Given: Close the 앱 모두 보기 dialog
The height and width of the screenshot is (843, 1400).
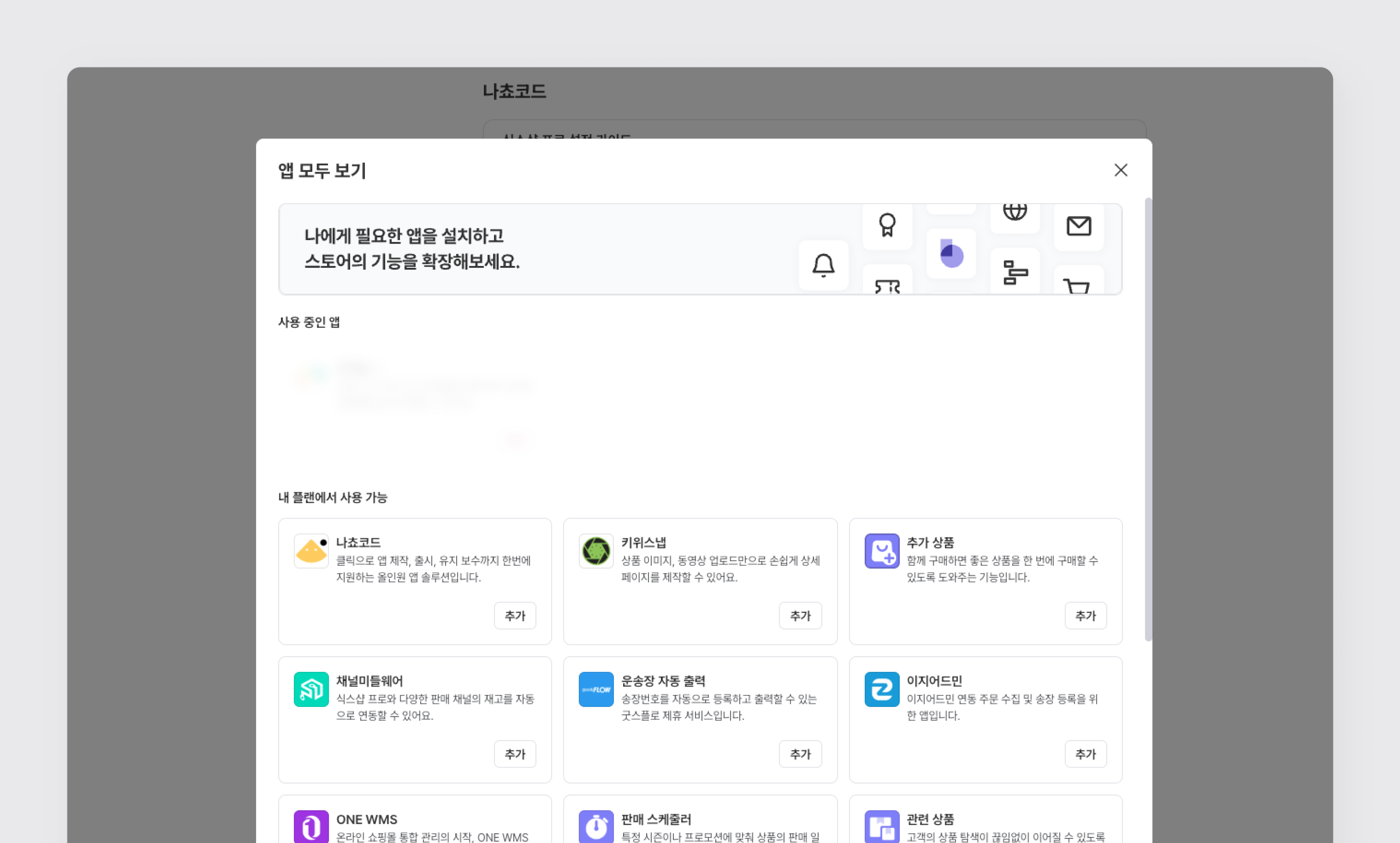Looking at the screenshot, I should point(1120,170).
